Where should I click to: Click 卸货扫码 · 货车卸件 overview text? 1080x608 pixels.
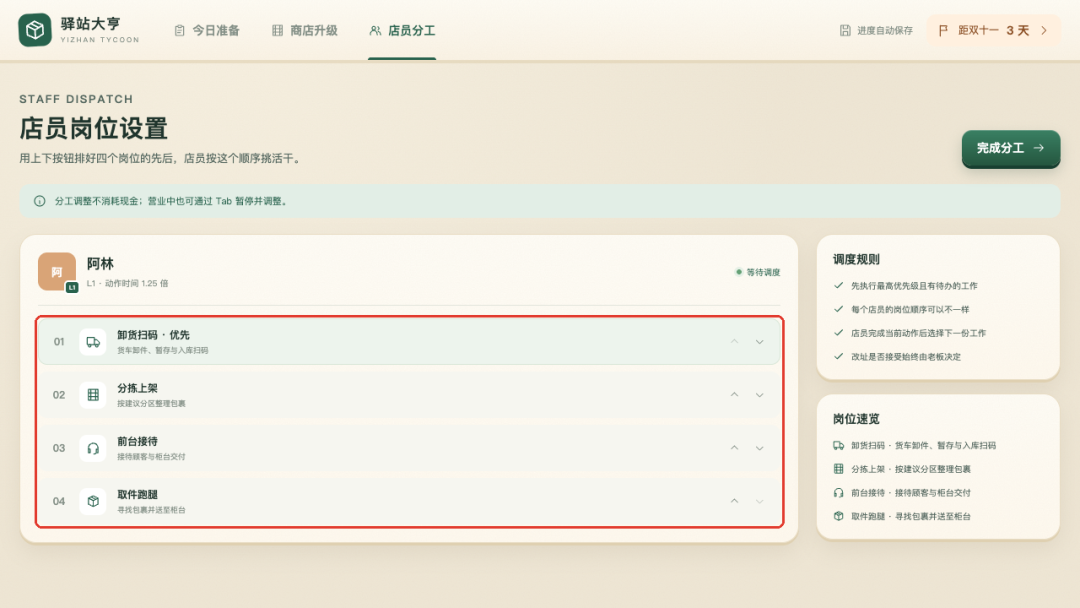pyautogui.click(x=923, y=445)
